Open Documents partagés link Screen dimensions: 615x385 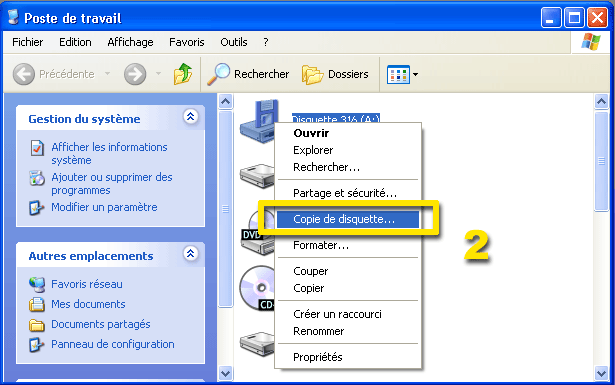click(x=101, y=324)
